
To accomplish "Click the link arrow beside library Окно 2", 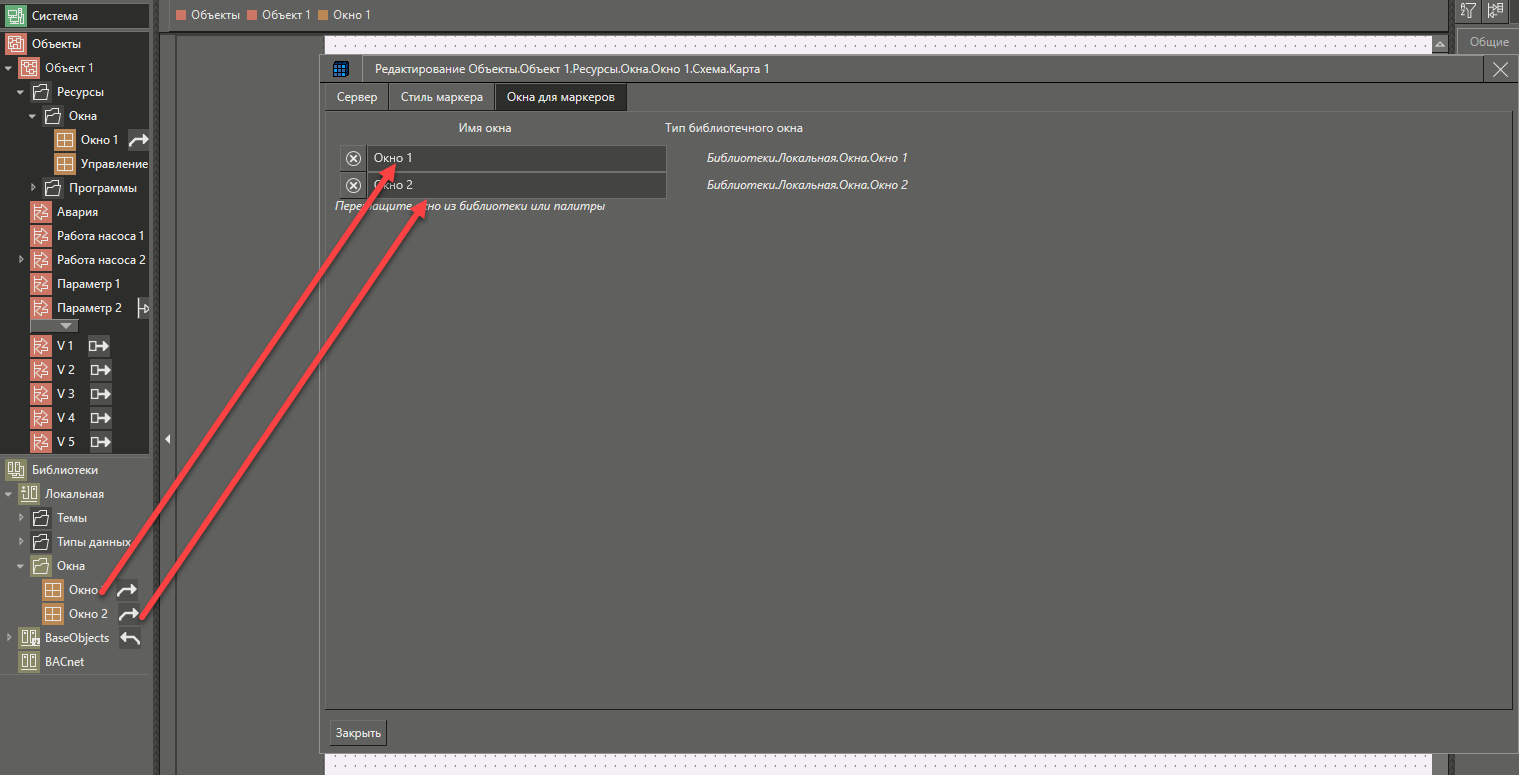I will pos(129,614).
